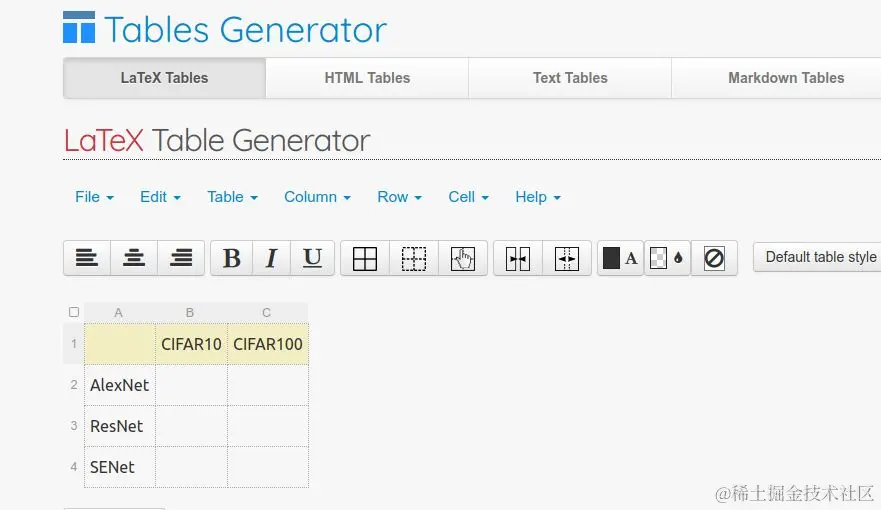
Task: Select row 1 header
Action: click(74, 343)
